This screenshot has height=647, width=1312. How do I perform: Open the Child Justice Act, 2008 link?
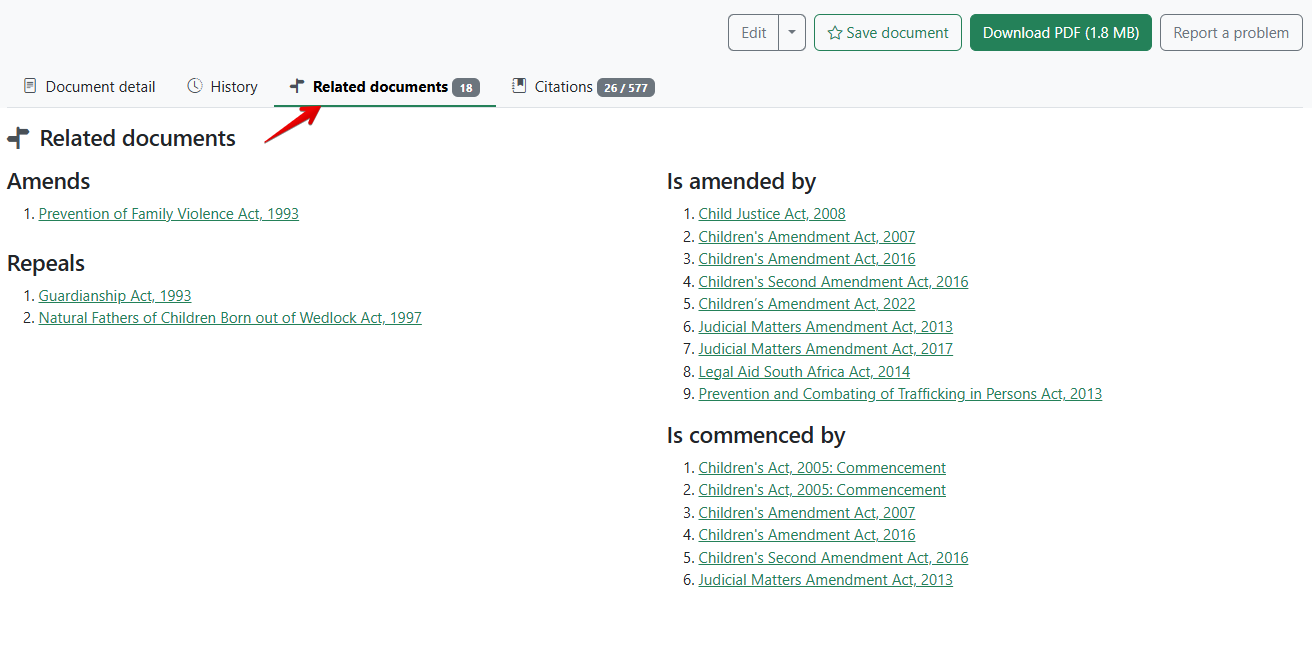[x=771, y=214]
